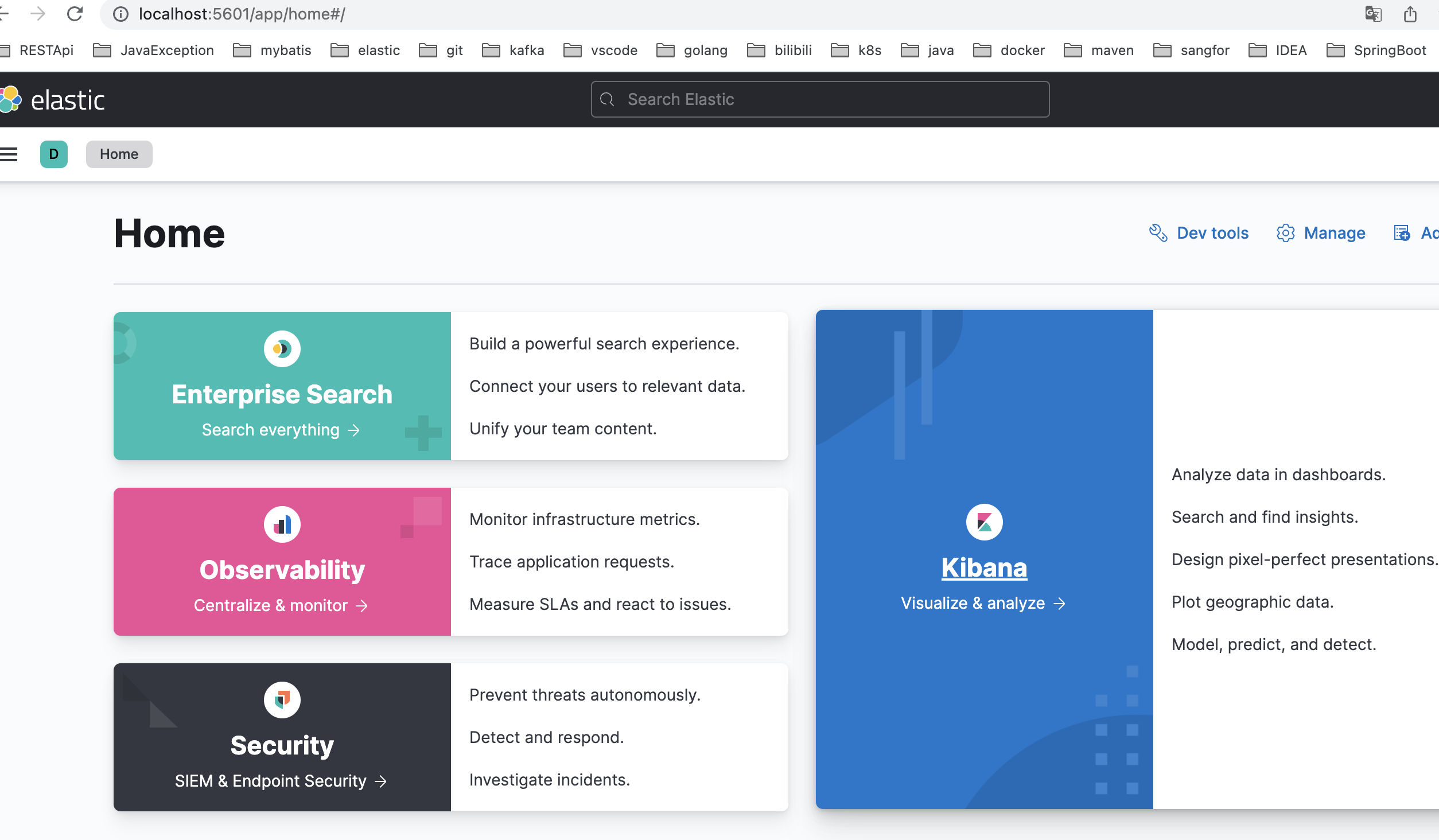This screenshot has width=1439, height=840.
Task: Open the D space selector avatar
Action: coord(53,154)
